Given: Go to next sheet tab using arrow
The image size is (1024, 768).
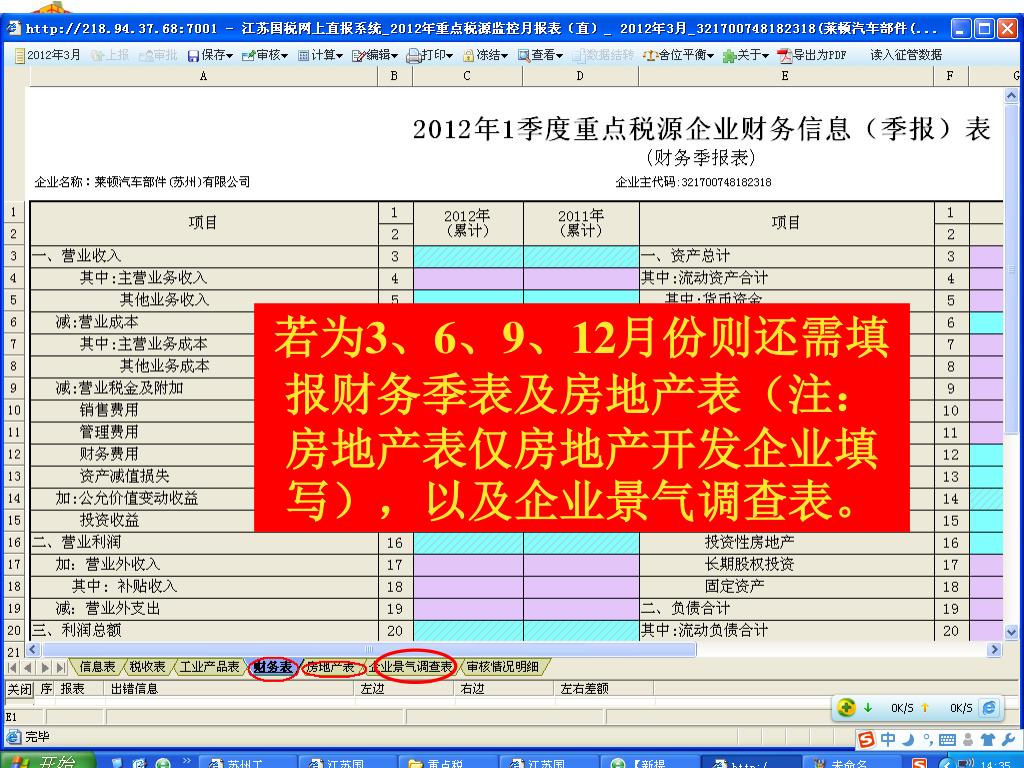Looking at the screenshot, I should coord(44,667).
